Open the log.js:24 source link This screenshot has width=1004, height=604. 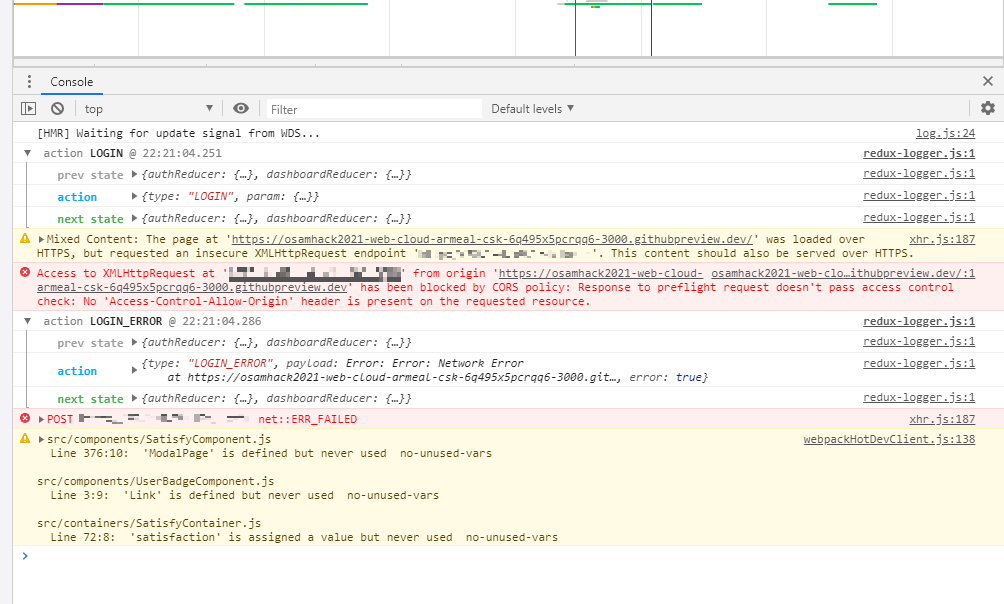pyautogui.click(x=944, y=132)
